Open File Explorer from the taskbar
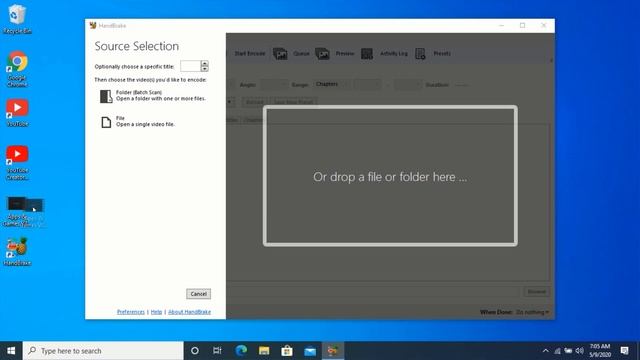 (264, 351)
